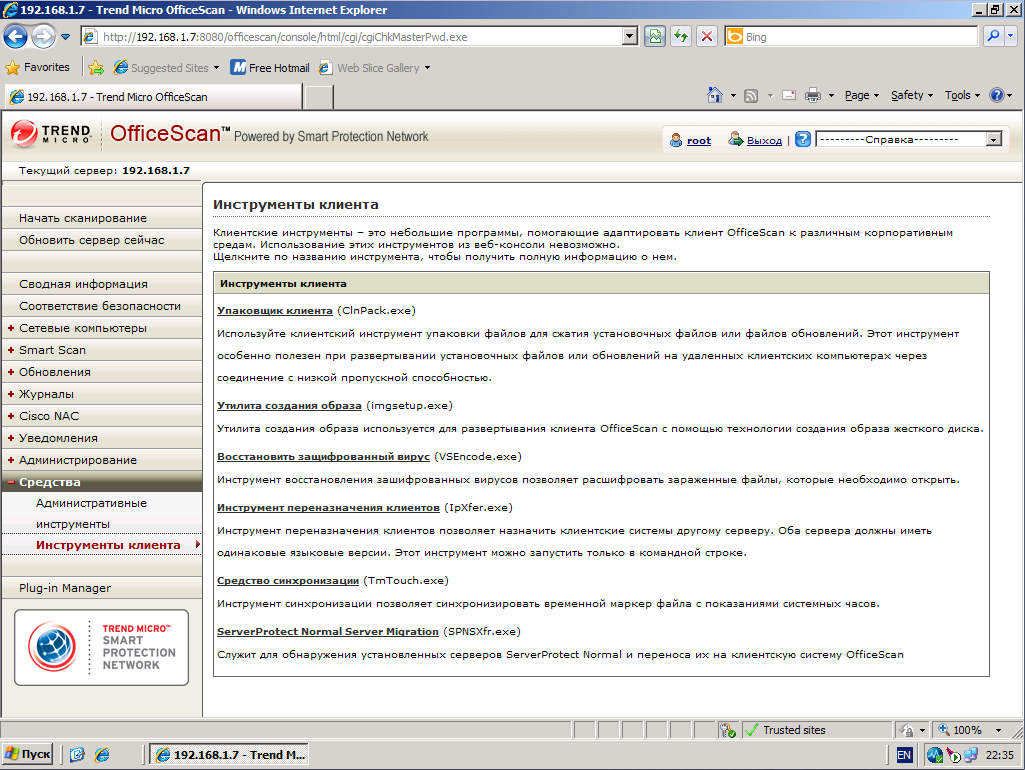Select the 192.168.1.7 Trend Micro OfficeScan tab

(x=154, y=97)
